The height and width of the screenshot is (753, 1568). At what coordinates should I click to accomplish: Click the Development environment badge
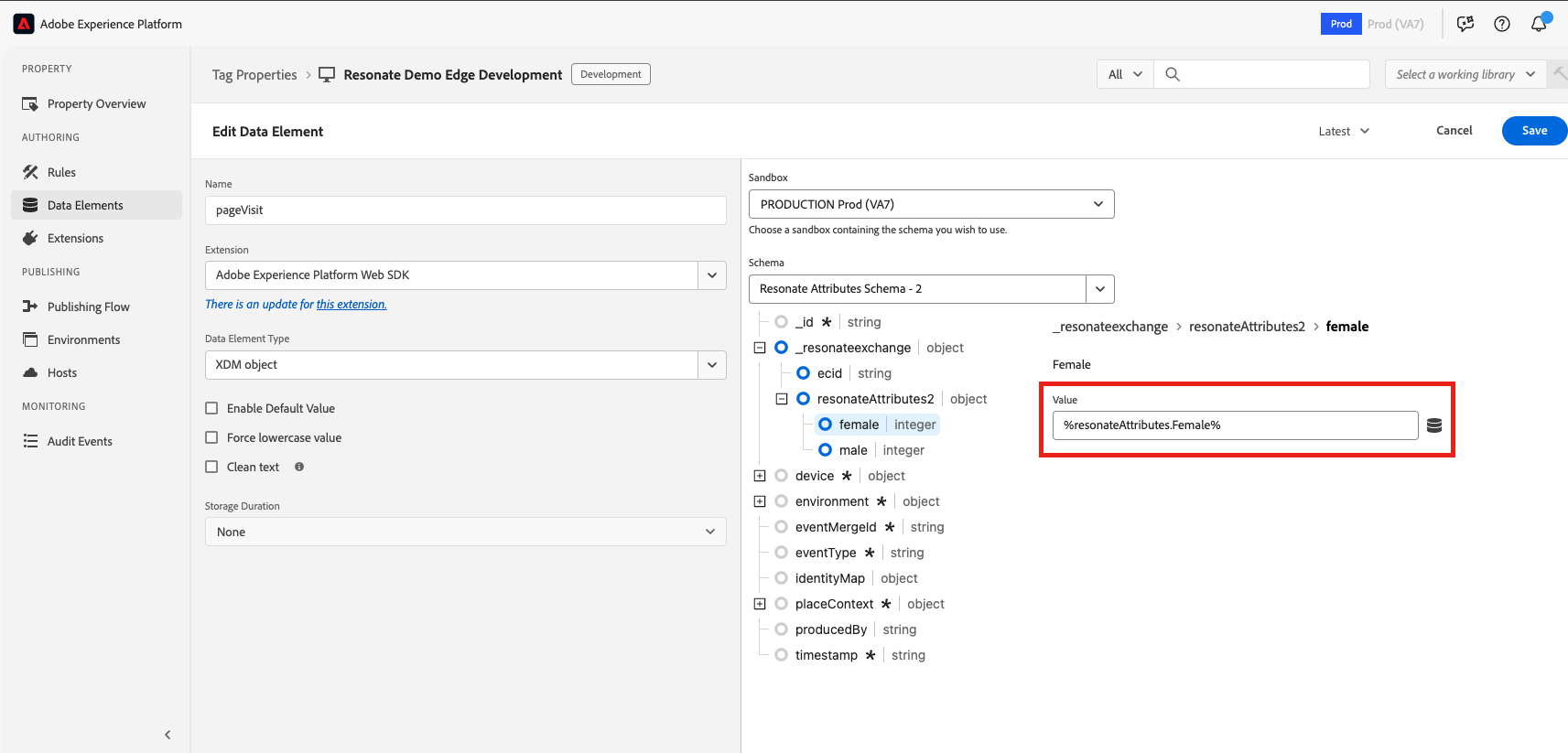pos(611,74)
